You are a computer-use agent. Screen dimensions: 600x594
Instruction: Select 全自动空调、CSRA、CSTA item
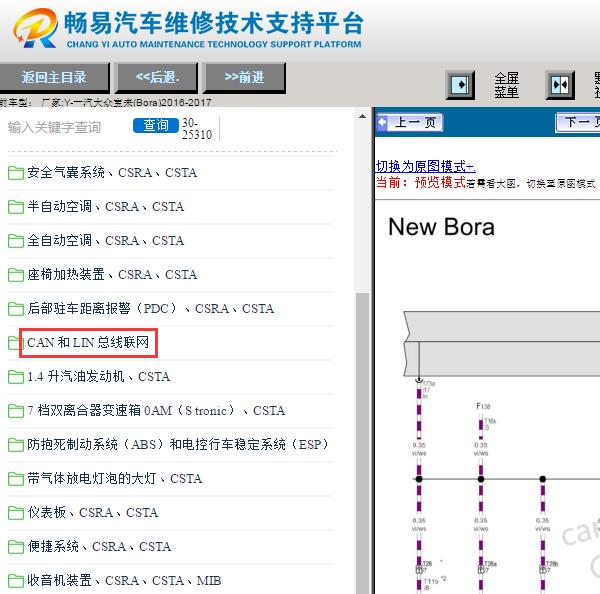pos(105,241)
